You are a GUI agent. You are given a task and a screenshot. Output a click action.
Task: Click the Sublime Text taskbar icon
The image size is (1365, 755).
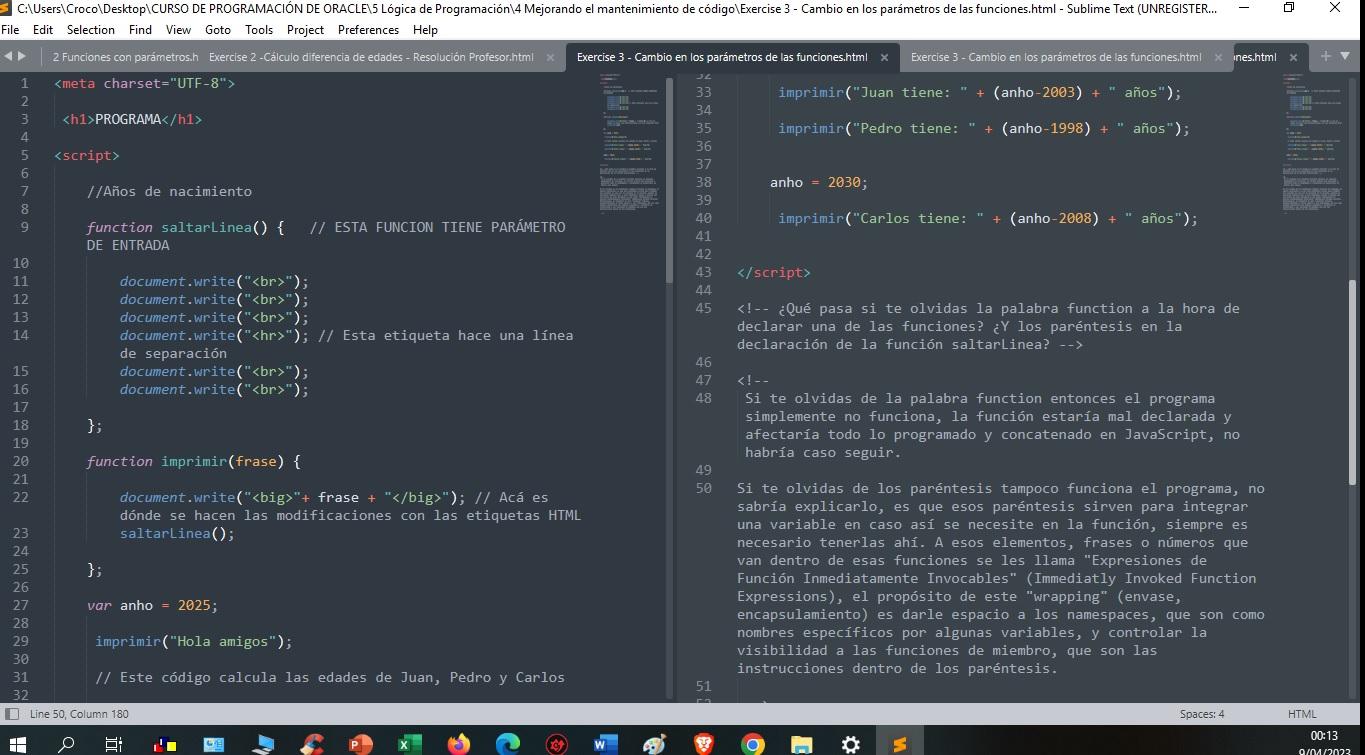pos(900,744)
